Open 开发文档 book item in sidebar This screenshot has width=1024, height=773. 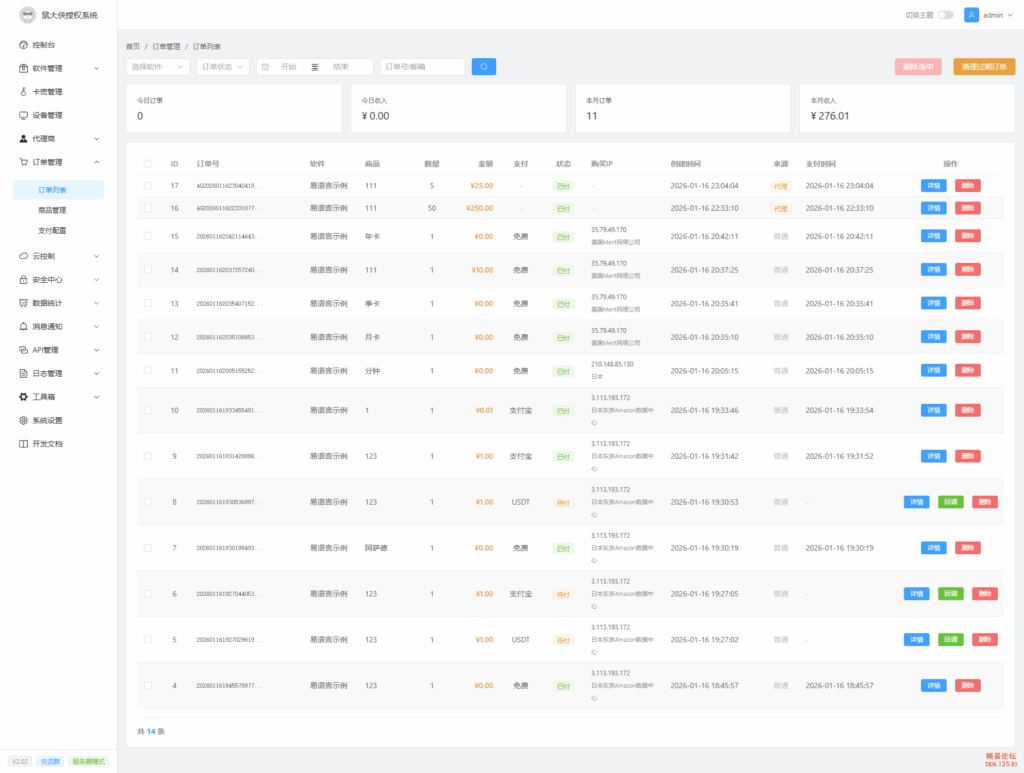(47, 443)
